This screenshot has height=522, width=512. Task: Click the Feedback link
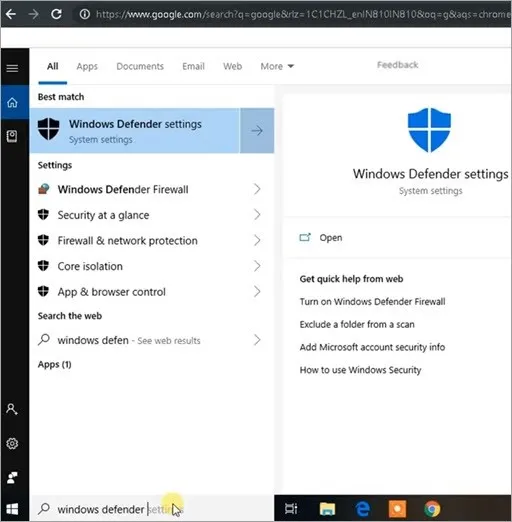click(397, 65)
